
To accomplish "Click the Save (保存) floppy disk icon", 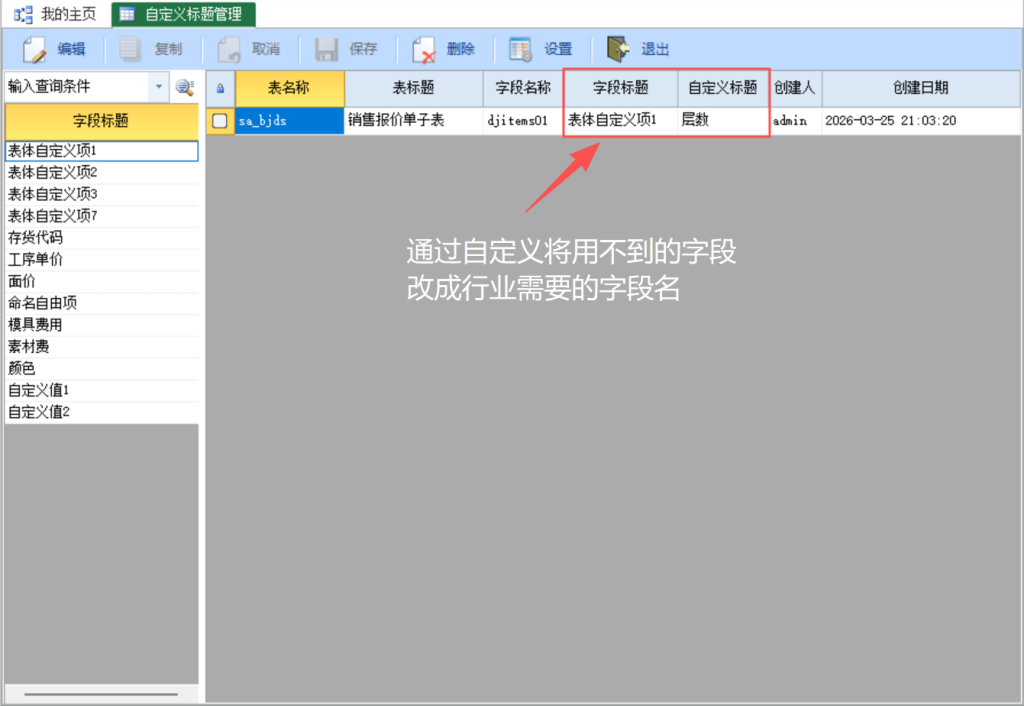I will [326, 49].
